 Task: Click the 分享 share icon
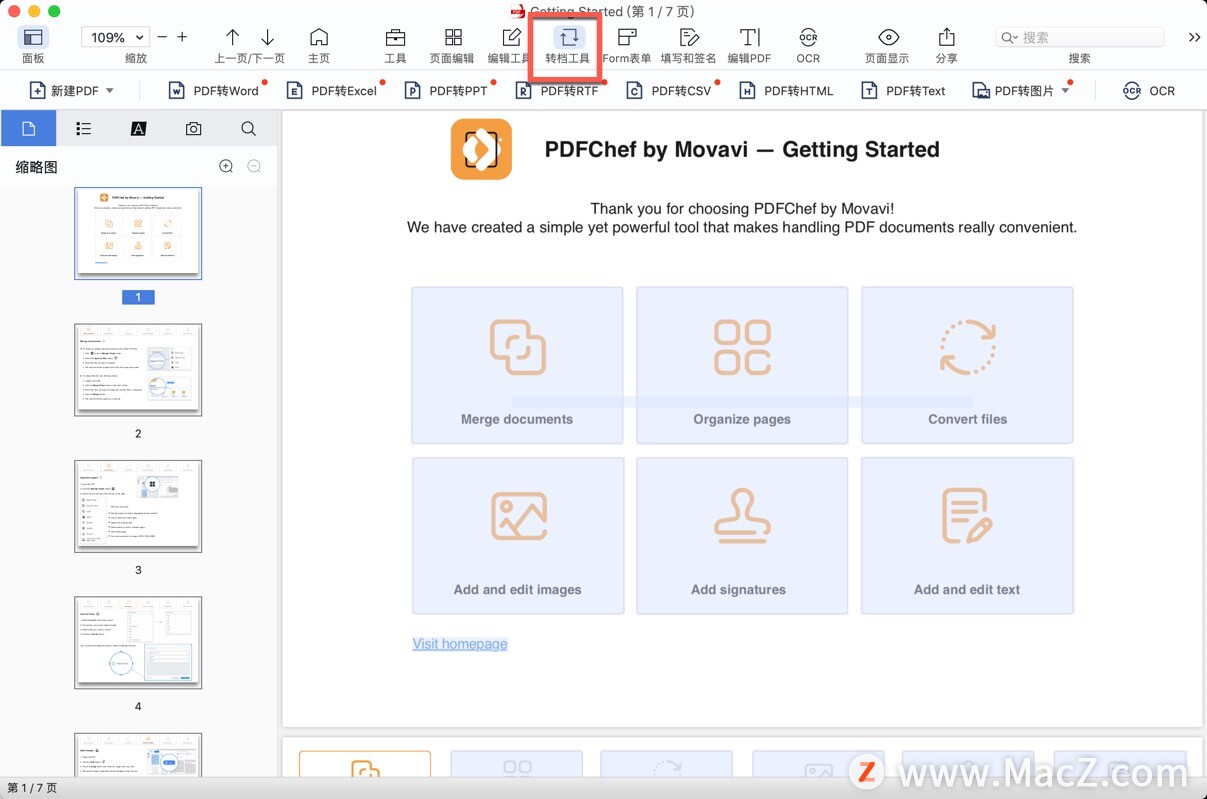coord(946,37)
